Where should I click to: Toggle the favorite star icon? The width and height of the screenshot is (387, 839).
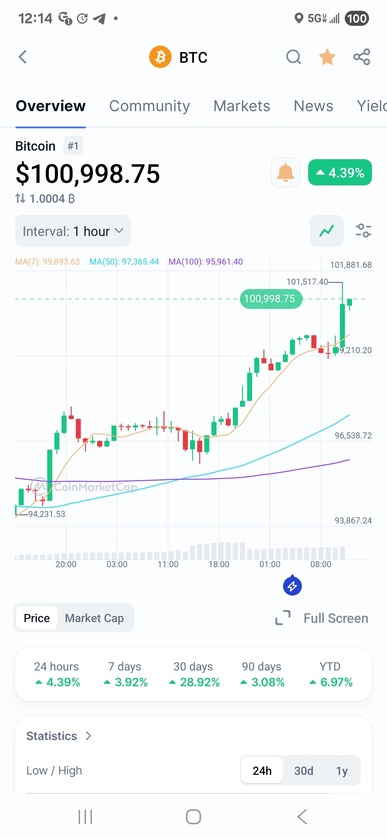(327, 57)
